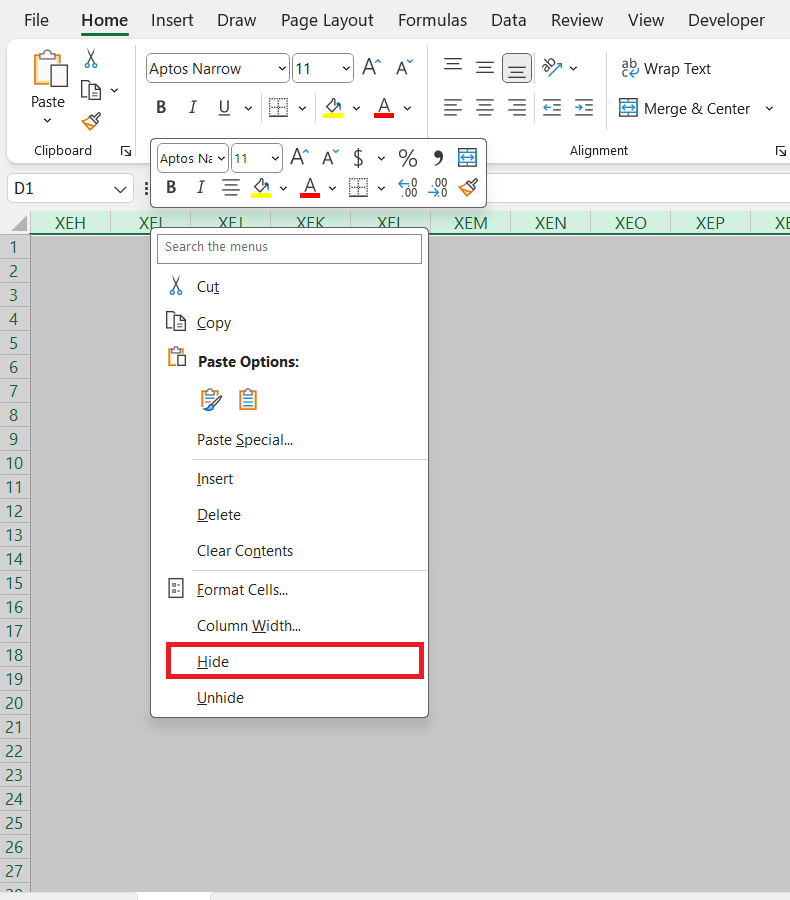Click the Orientation text rotation icon
This screenshot has width=790, height=900.
(552, 67)
